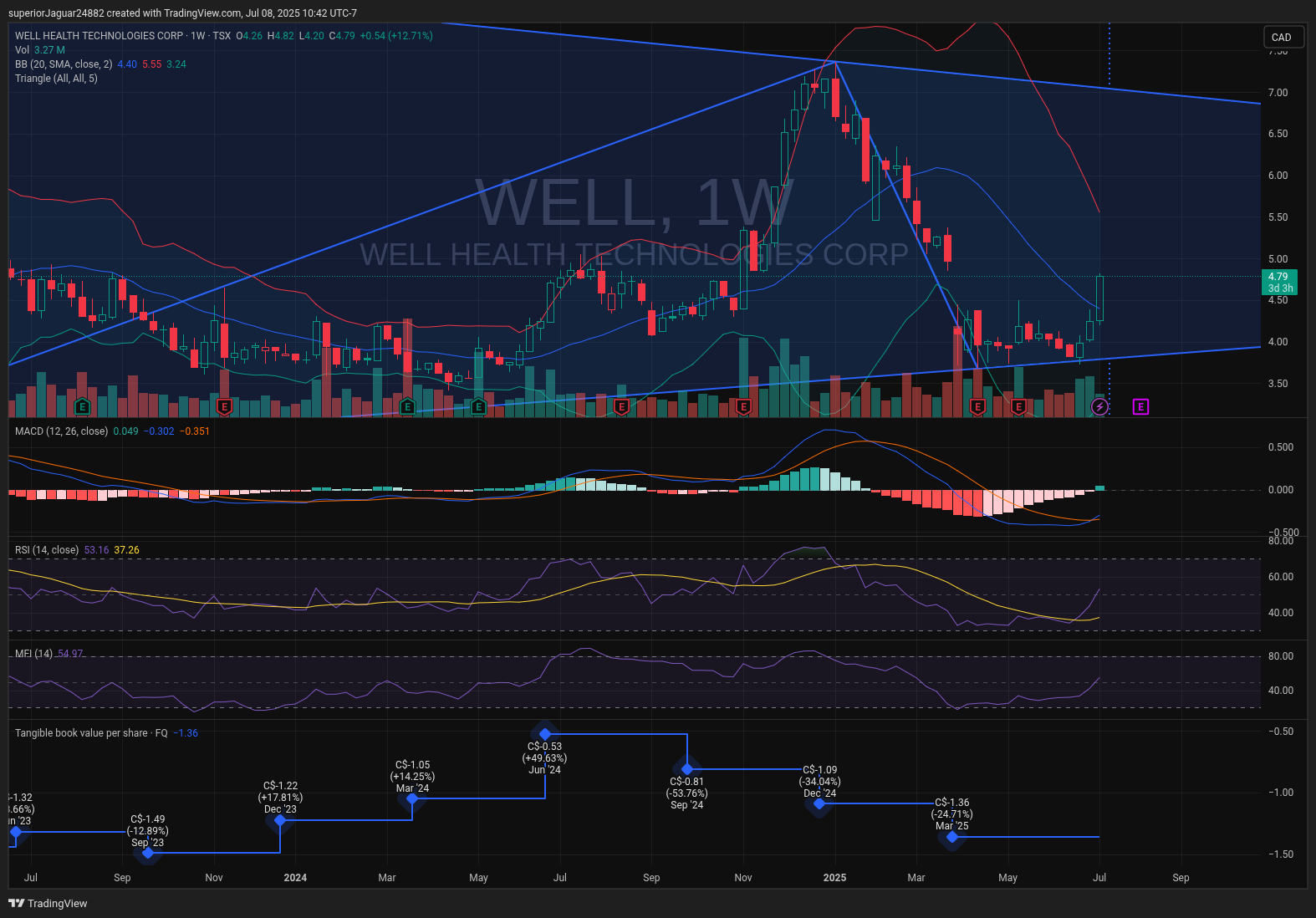This screenshot has height=918, width=1316.
Task: Click the red earnings marker near November 2023
Action: pos(224,407)
